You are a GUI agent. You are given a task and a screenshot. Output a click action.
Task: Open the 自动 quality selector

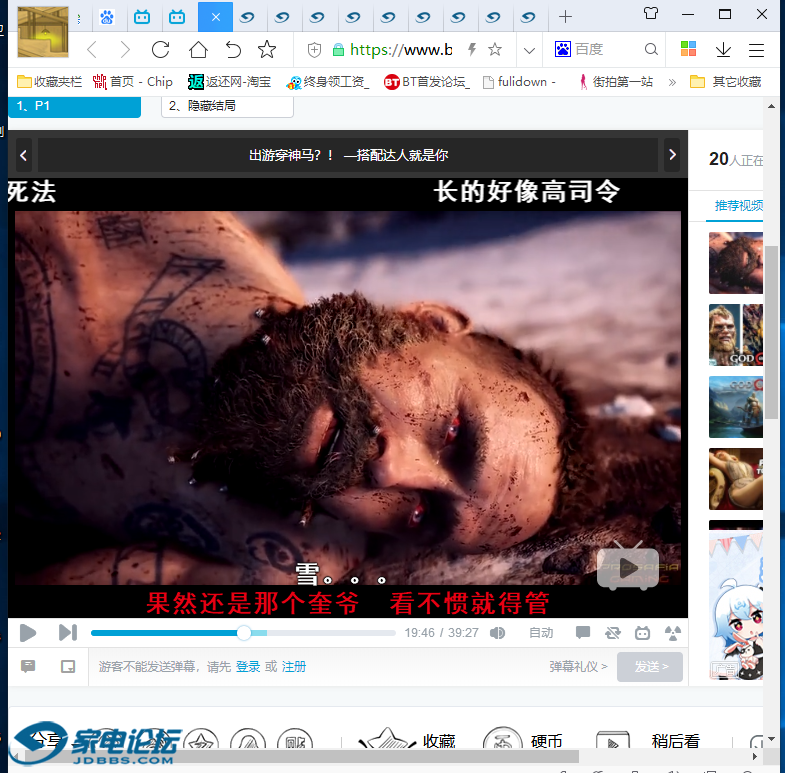click(x=541, y=633)
